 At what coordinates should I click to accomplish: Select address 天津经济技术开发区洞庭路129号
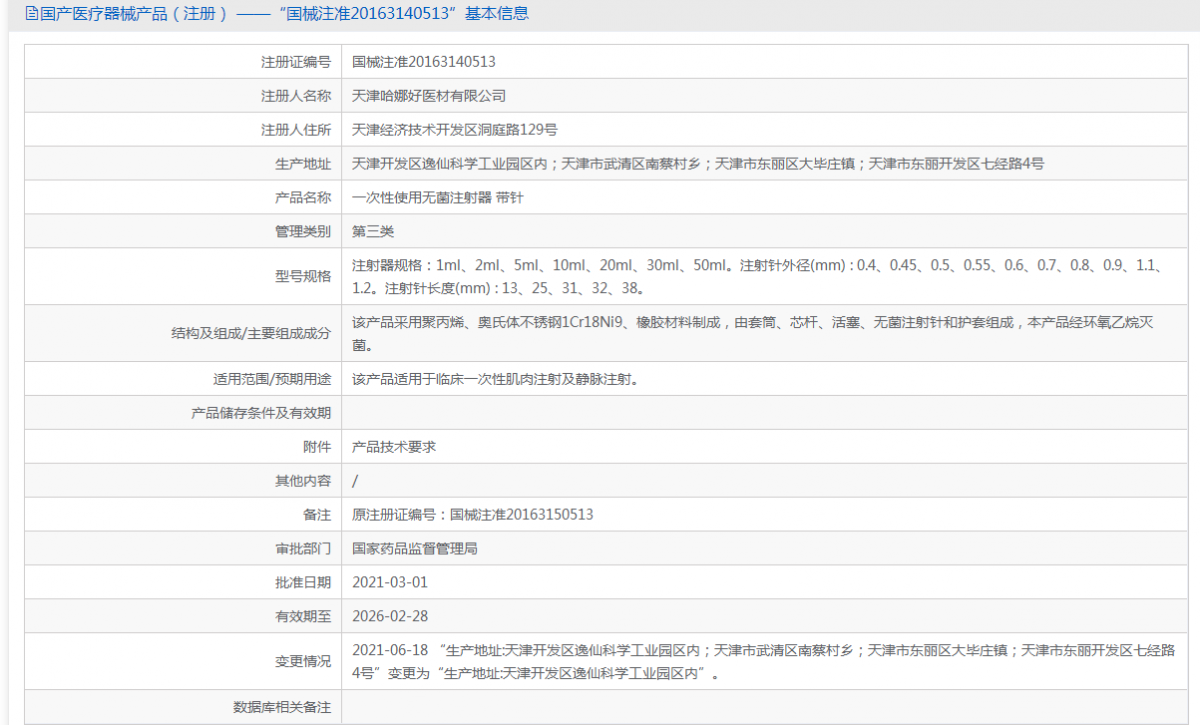coord(455,130)
